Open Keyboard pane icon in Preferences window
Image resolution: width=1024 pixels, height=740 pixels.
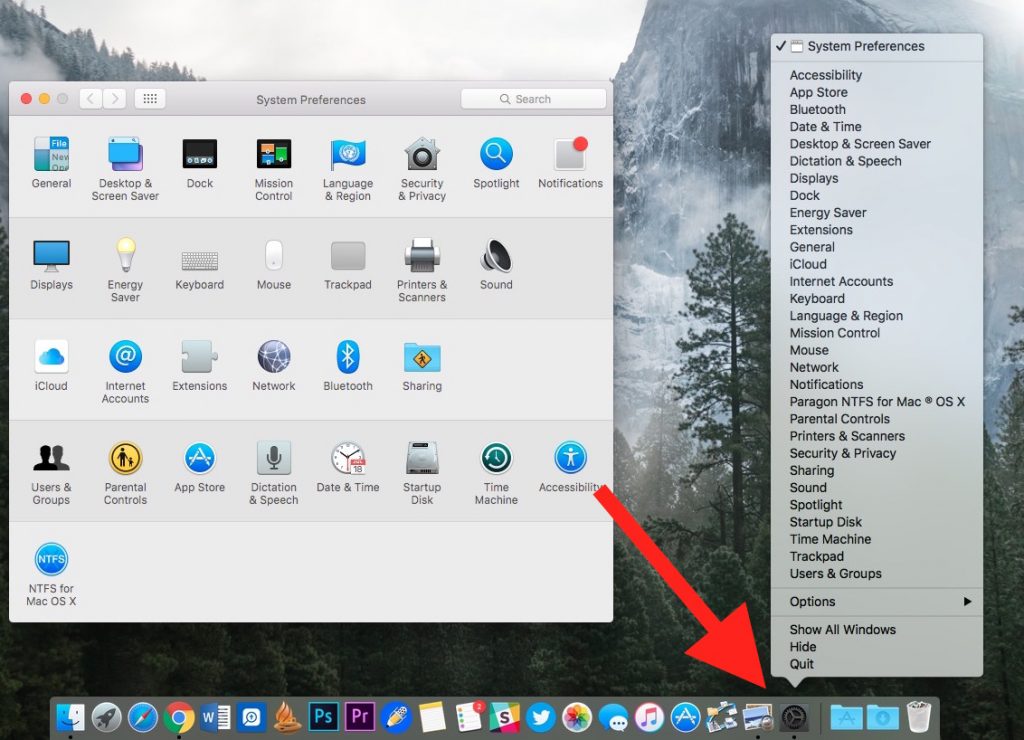point(199,261)
